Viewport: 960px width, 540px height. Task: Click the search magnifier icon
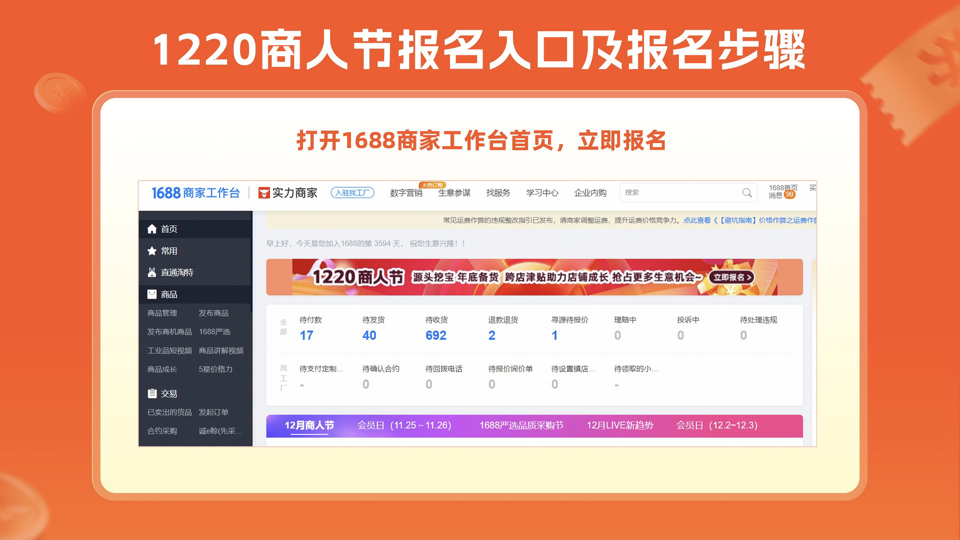[746, 193]
